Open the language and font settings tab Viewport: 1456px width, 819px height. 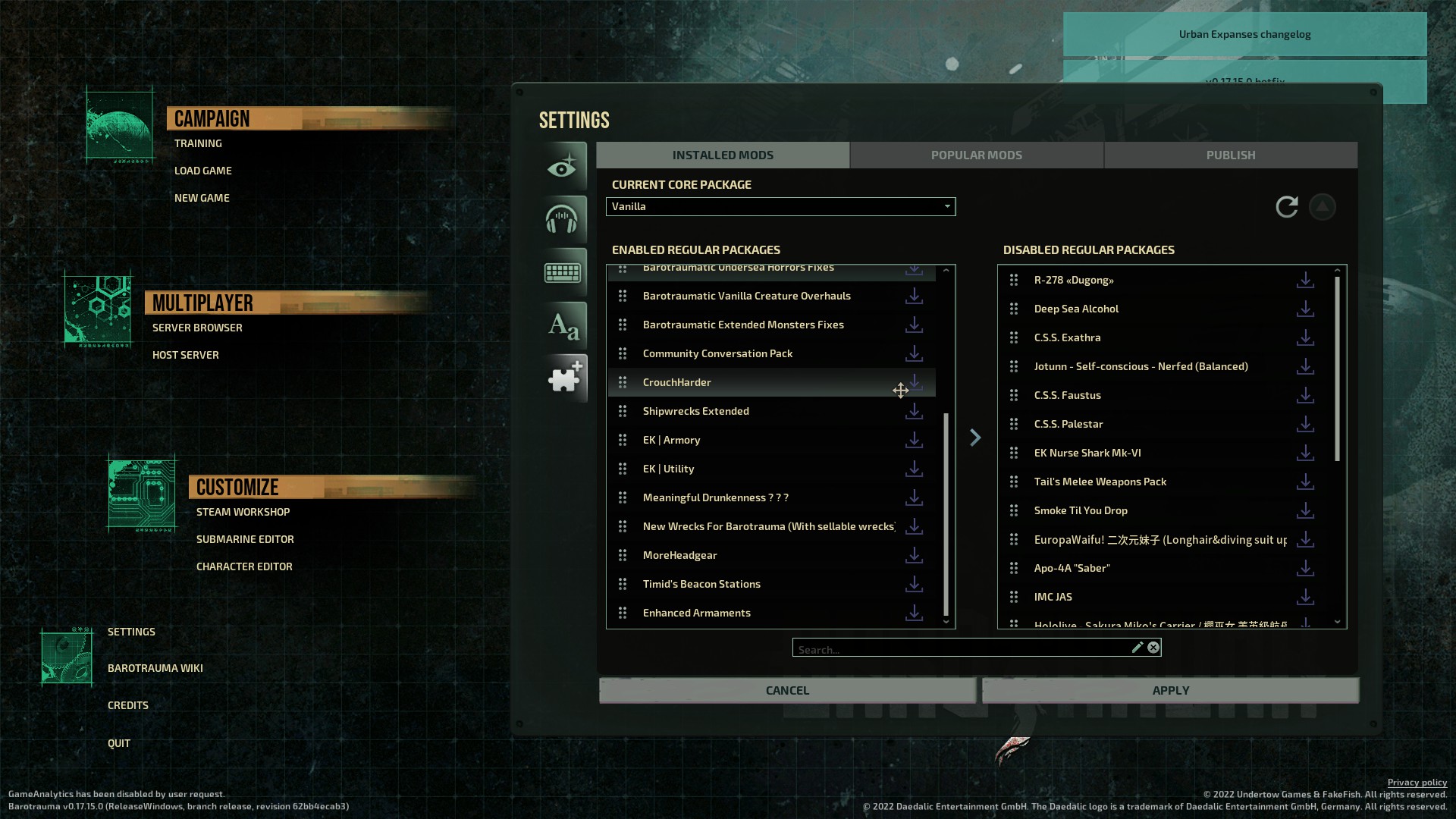click(563, 326)
